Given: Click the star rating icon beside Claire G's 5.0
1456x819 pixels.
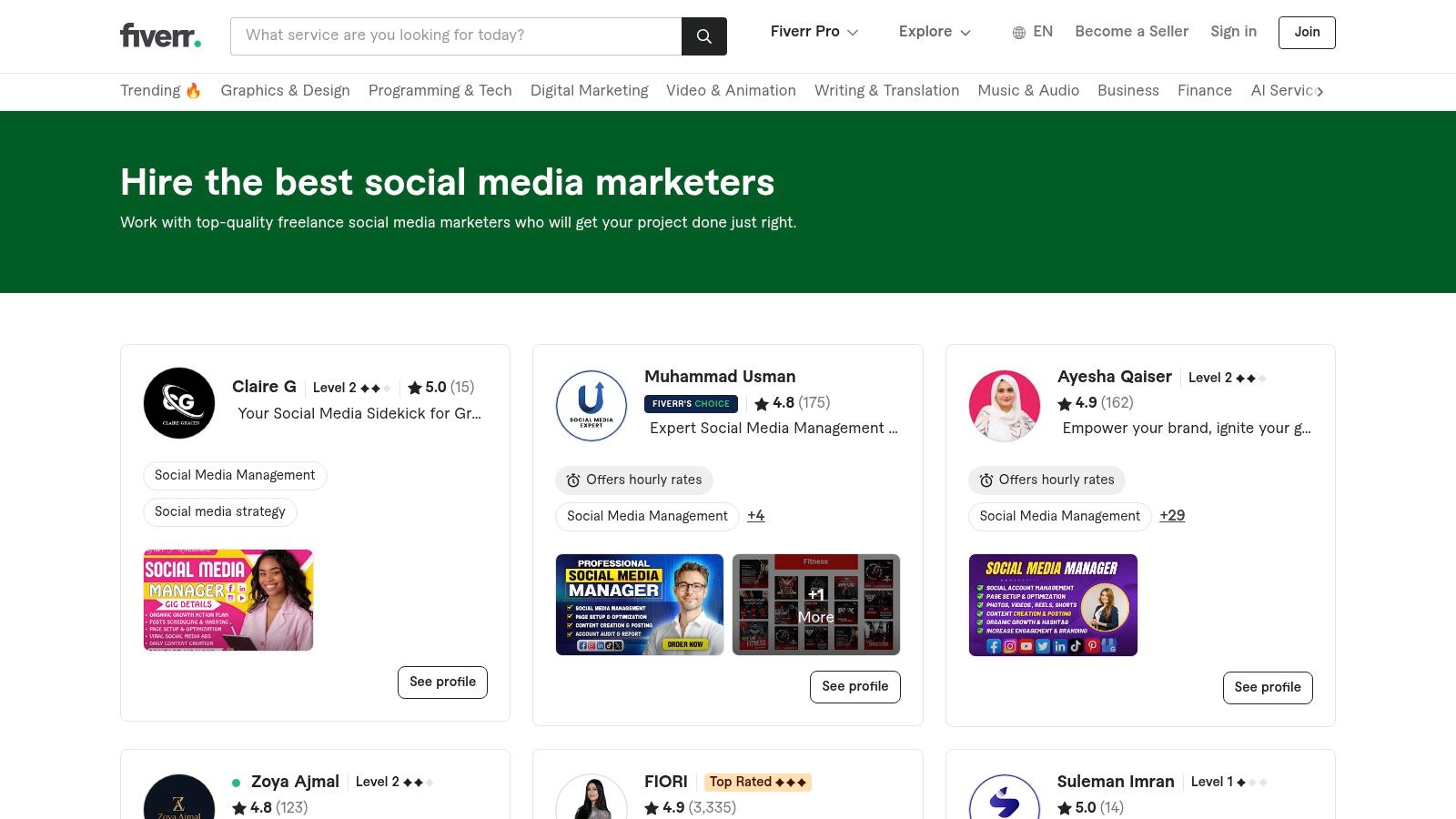Looking at the screenshot, I should pyautogui.click(x=416, y=387).
